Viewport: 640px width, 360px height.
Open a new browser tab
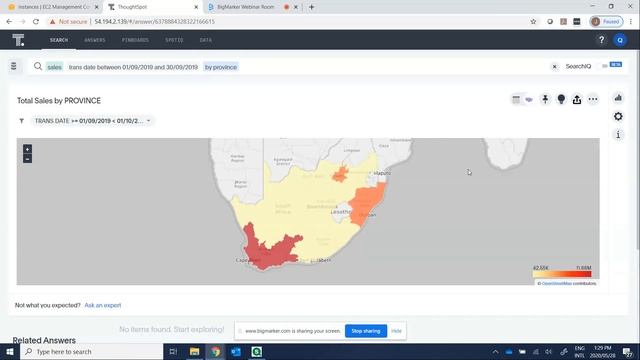pyautogui.click(x=311, y=7)
